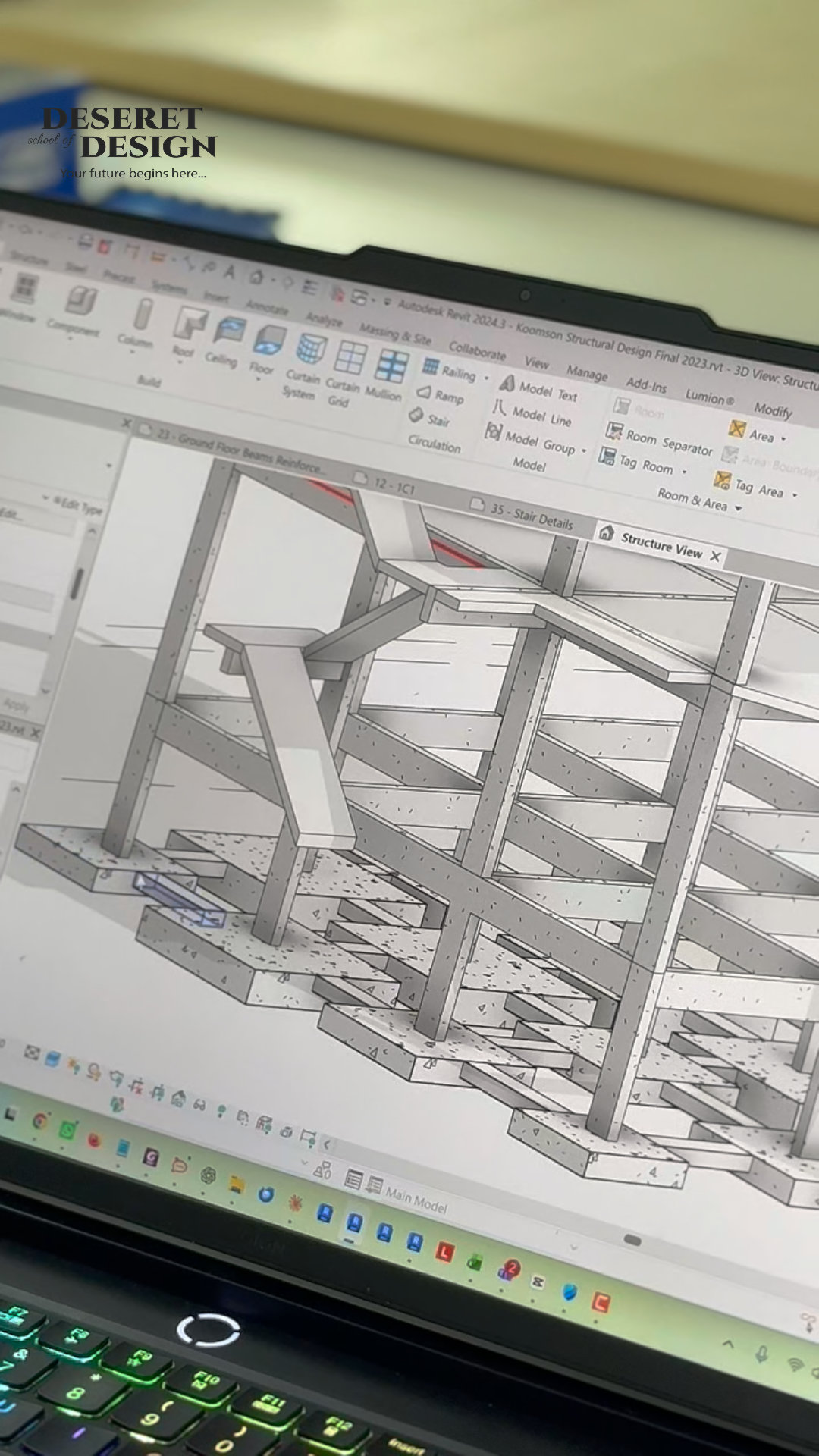Select the Model Text tool
The height and width of the screenshot is (1456, 819).
click(x=539, y=390)
